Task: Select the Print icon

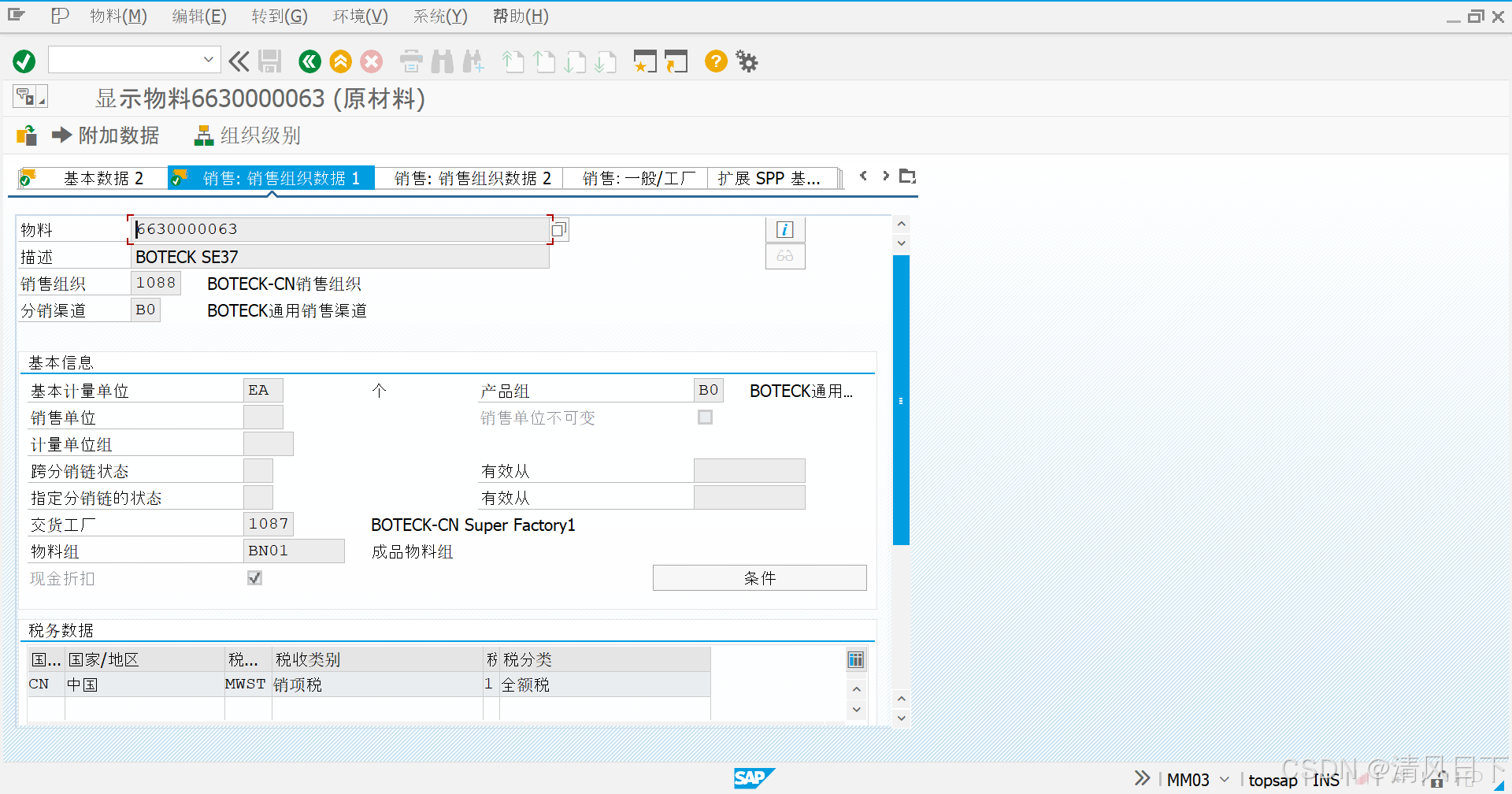Action: [x=410, y=61]
